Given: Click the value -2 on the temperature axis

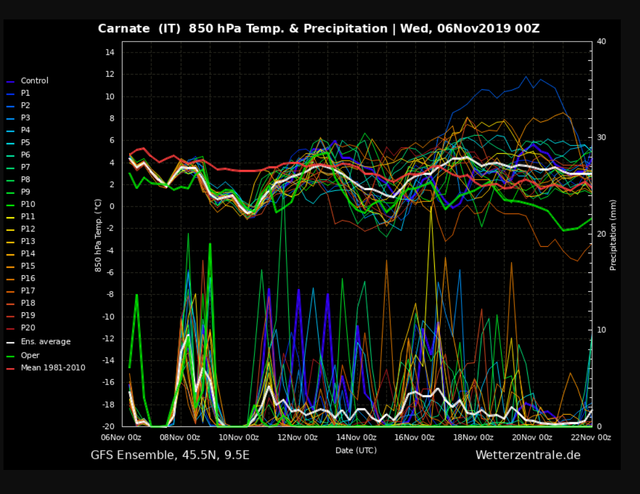Looking at the screenshot, I should pos(111,229).
